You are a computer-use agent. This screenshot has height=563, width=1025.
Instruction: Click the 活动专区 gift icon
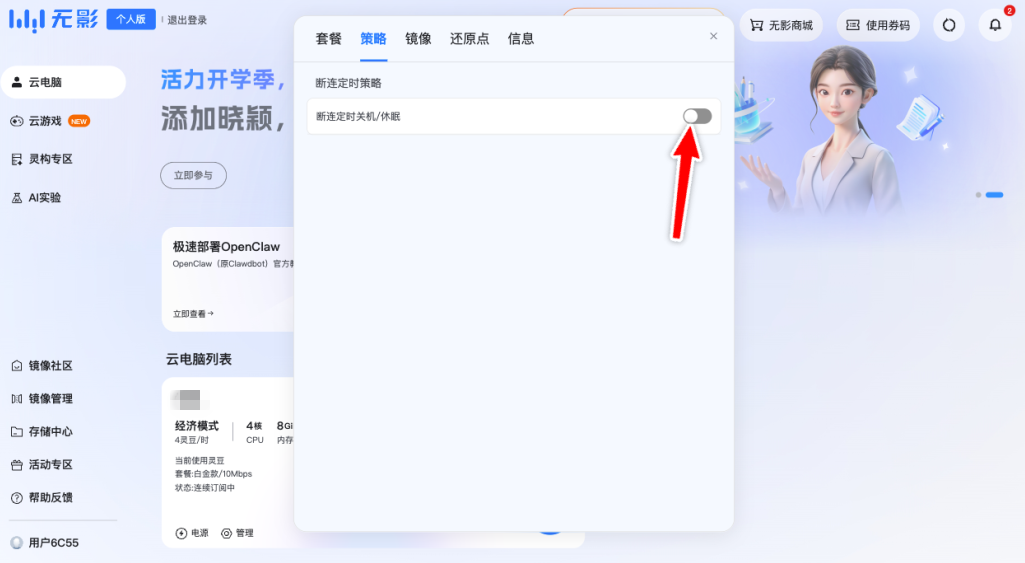pos(17,465)
